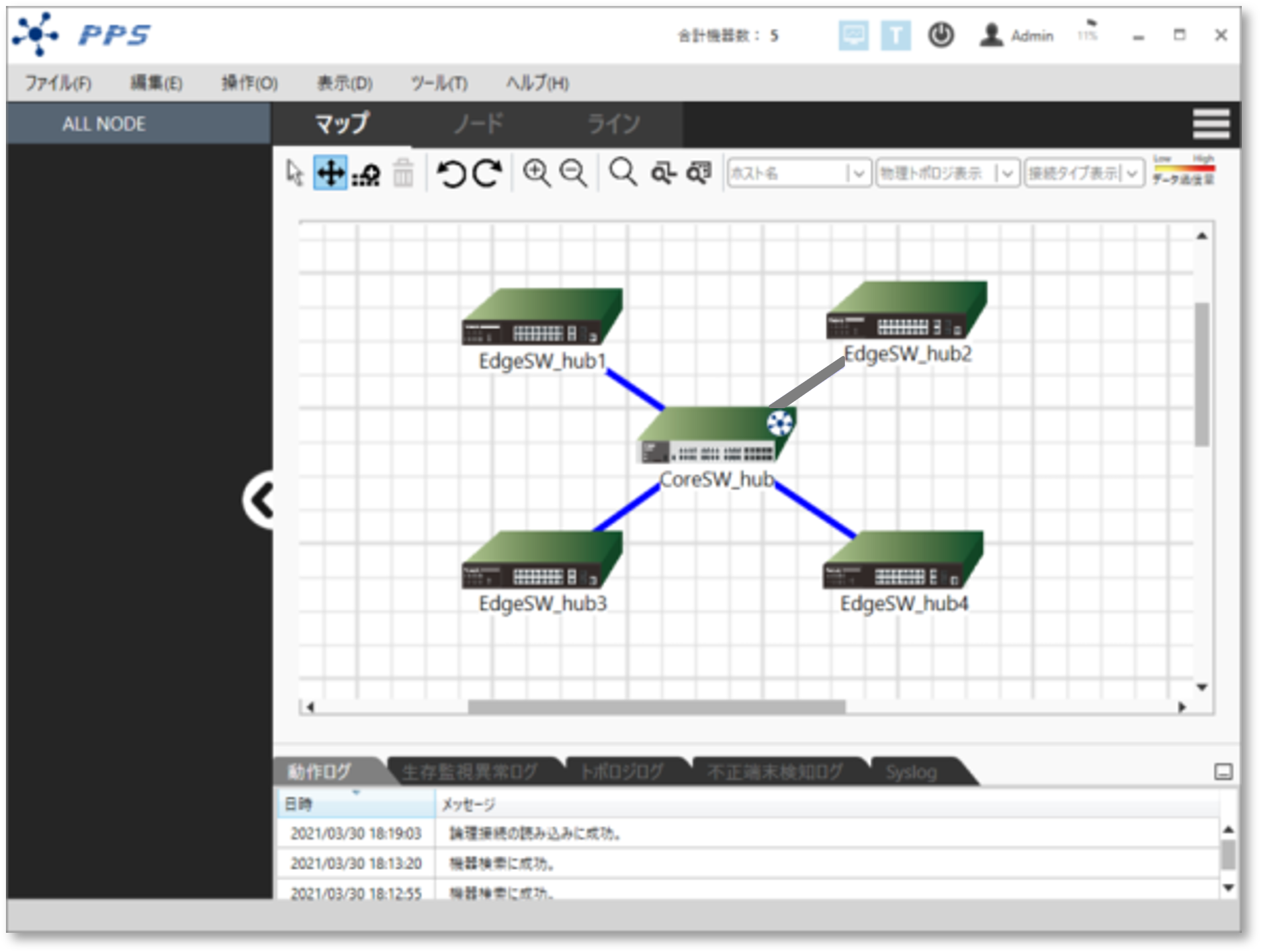This screenshot has height=952, width=1261.
Task: Open the 編集(E) menu
Action: pyautogui.click(x=156, y=83)
